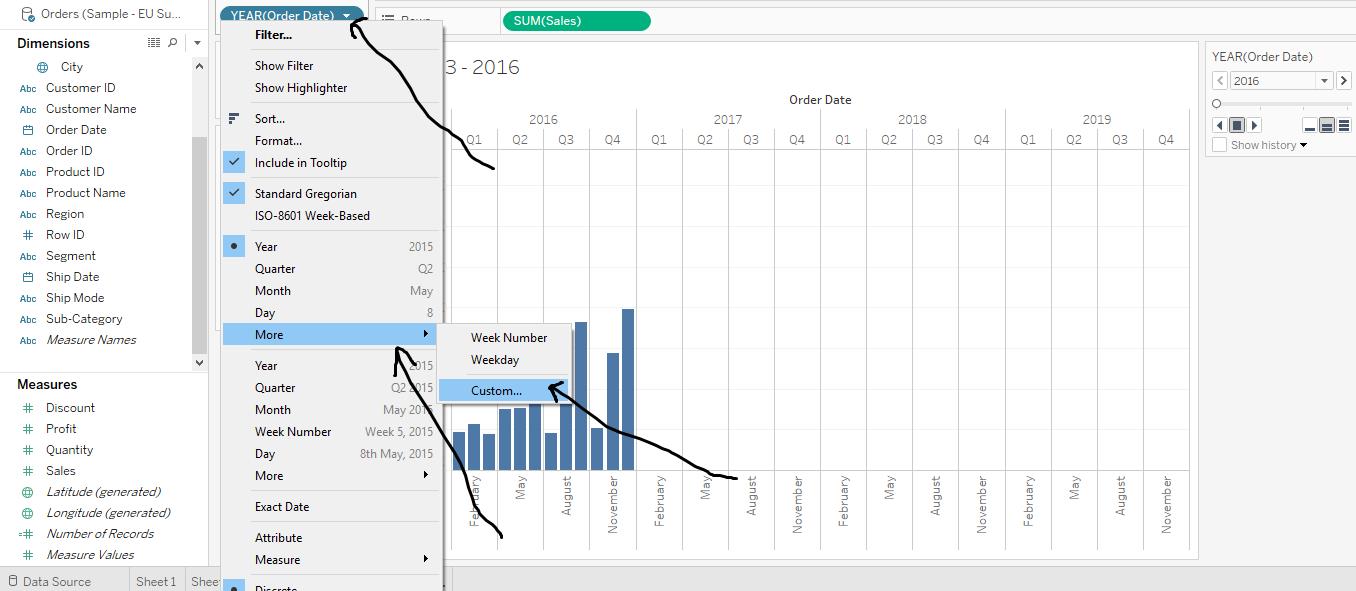Click the search icon in Dimensions header
This screenshot has height=591, width=1356.
point(173,43)
